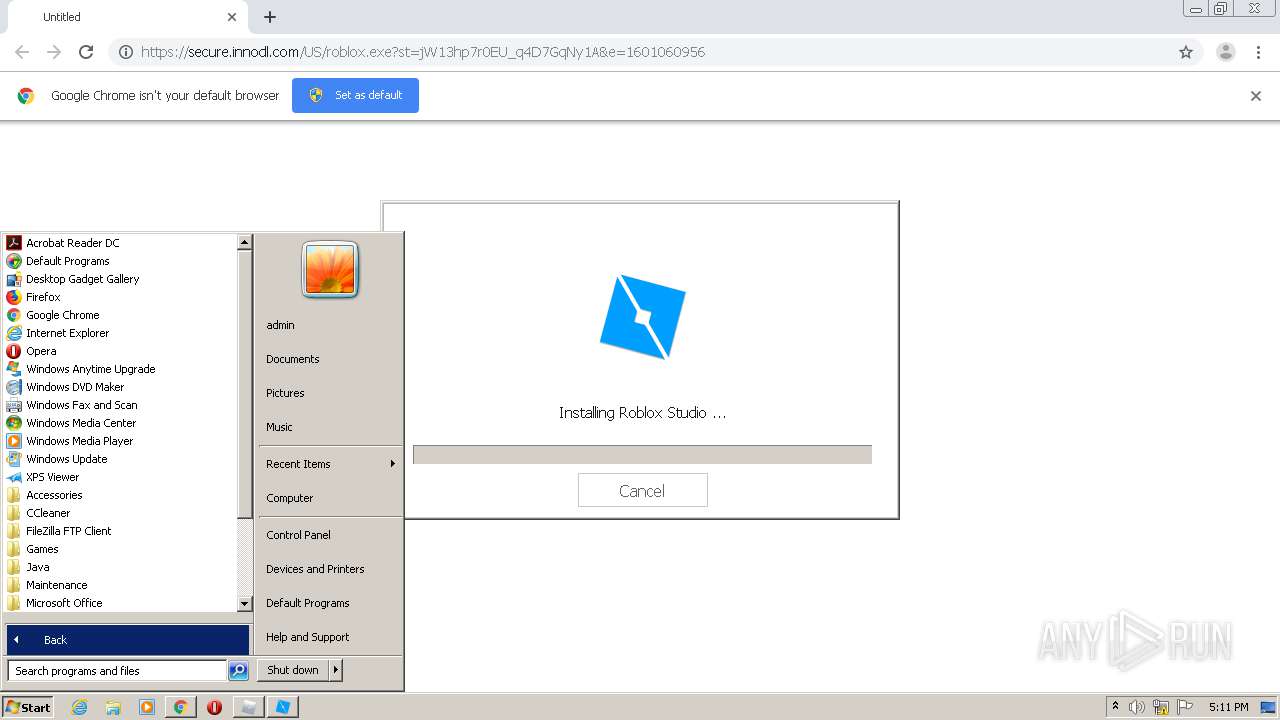Screen dimensions: 1280x720
Task: Click the Shut down button
Action: pos(293,670)
